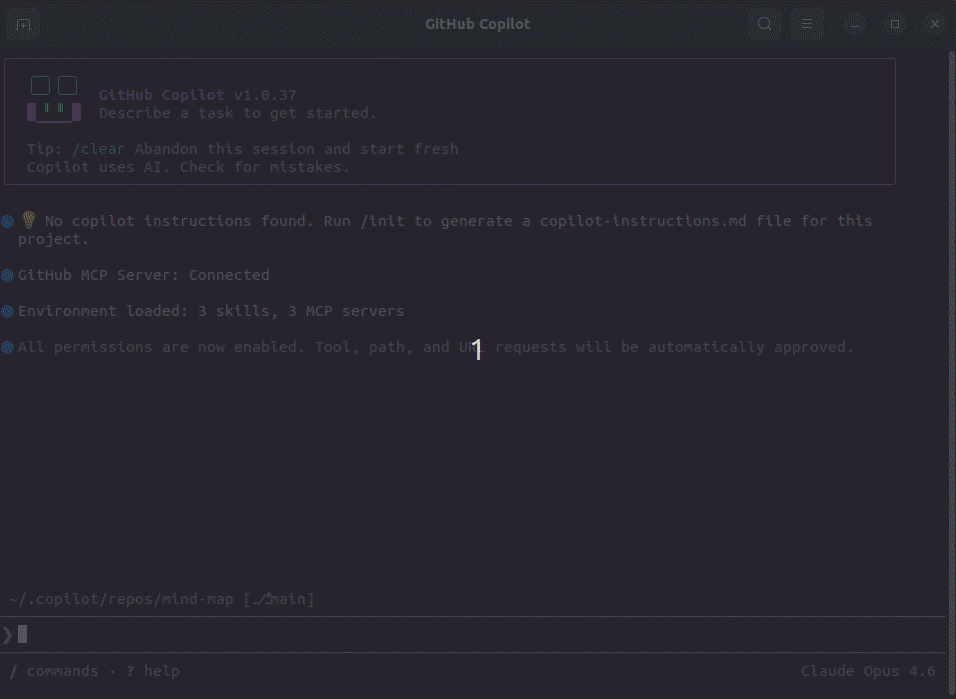
Task: Click the git branch icon before main
Action: click(263, 598)
